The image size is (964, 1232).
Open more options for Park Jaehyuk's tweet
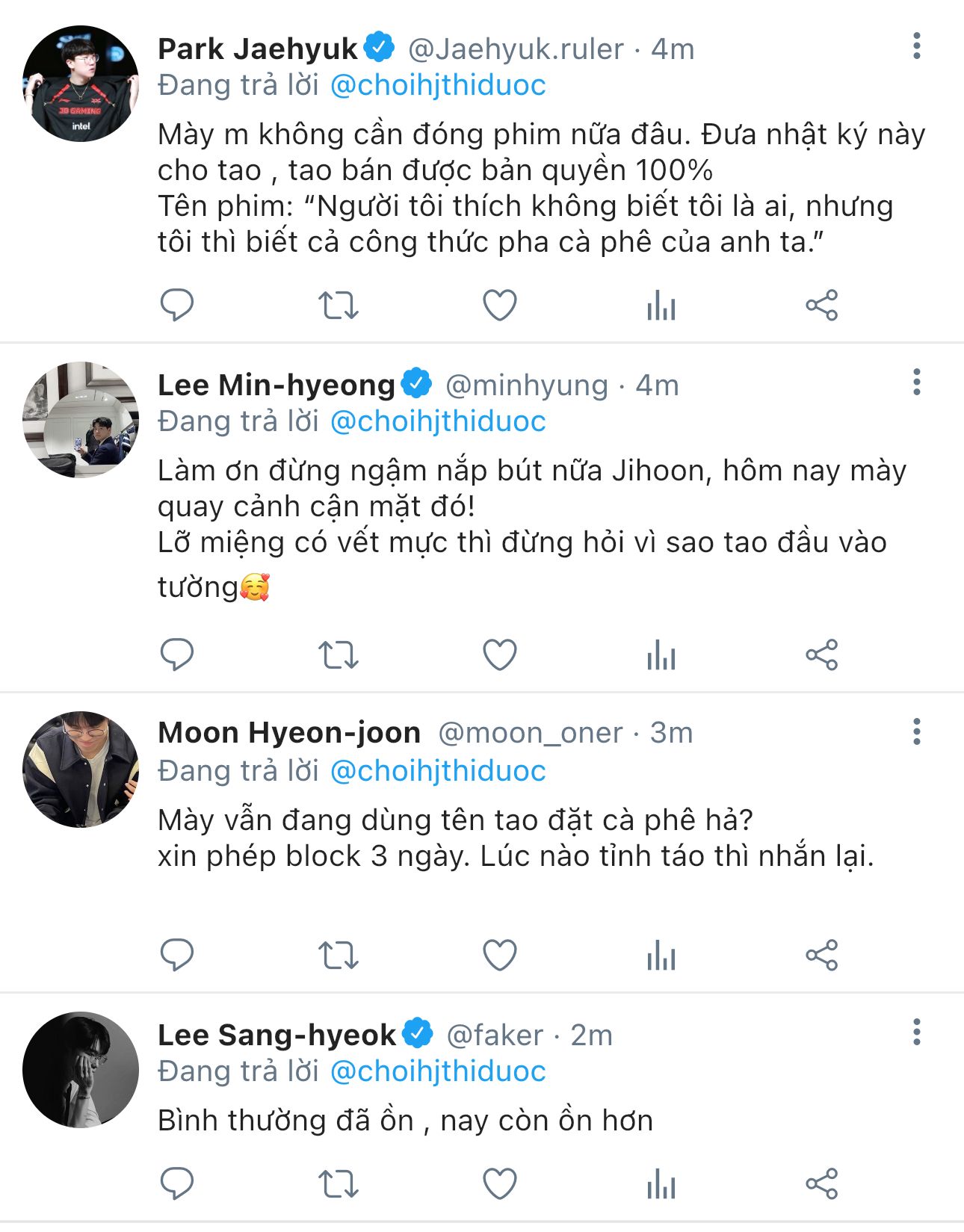(916, 46)
